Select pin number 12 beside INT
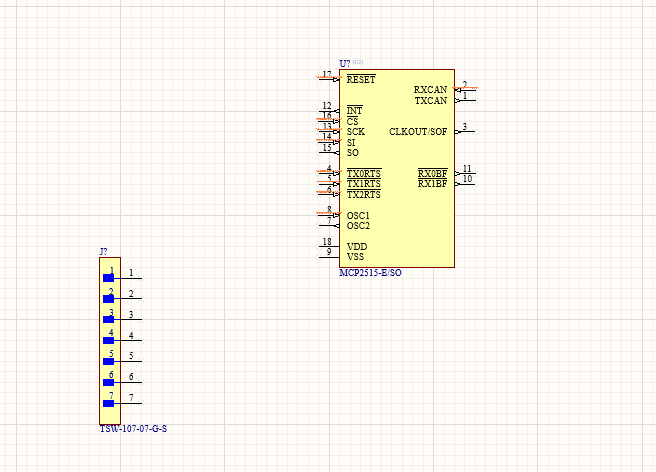Screen dimensions: 656x472 point(327,105)
